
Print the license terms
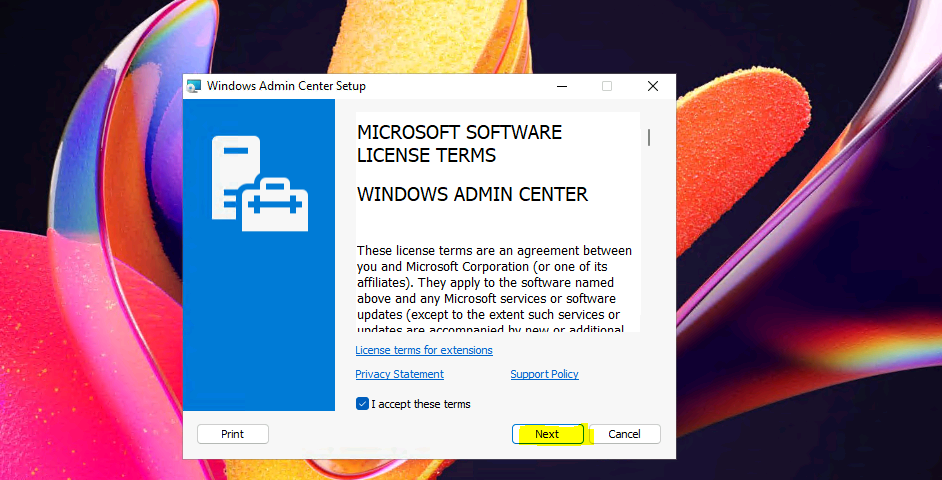[232, 434]
